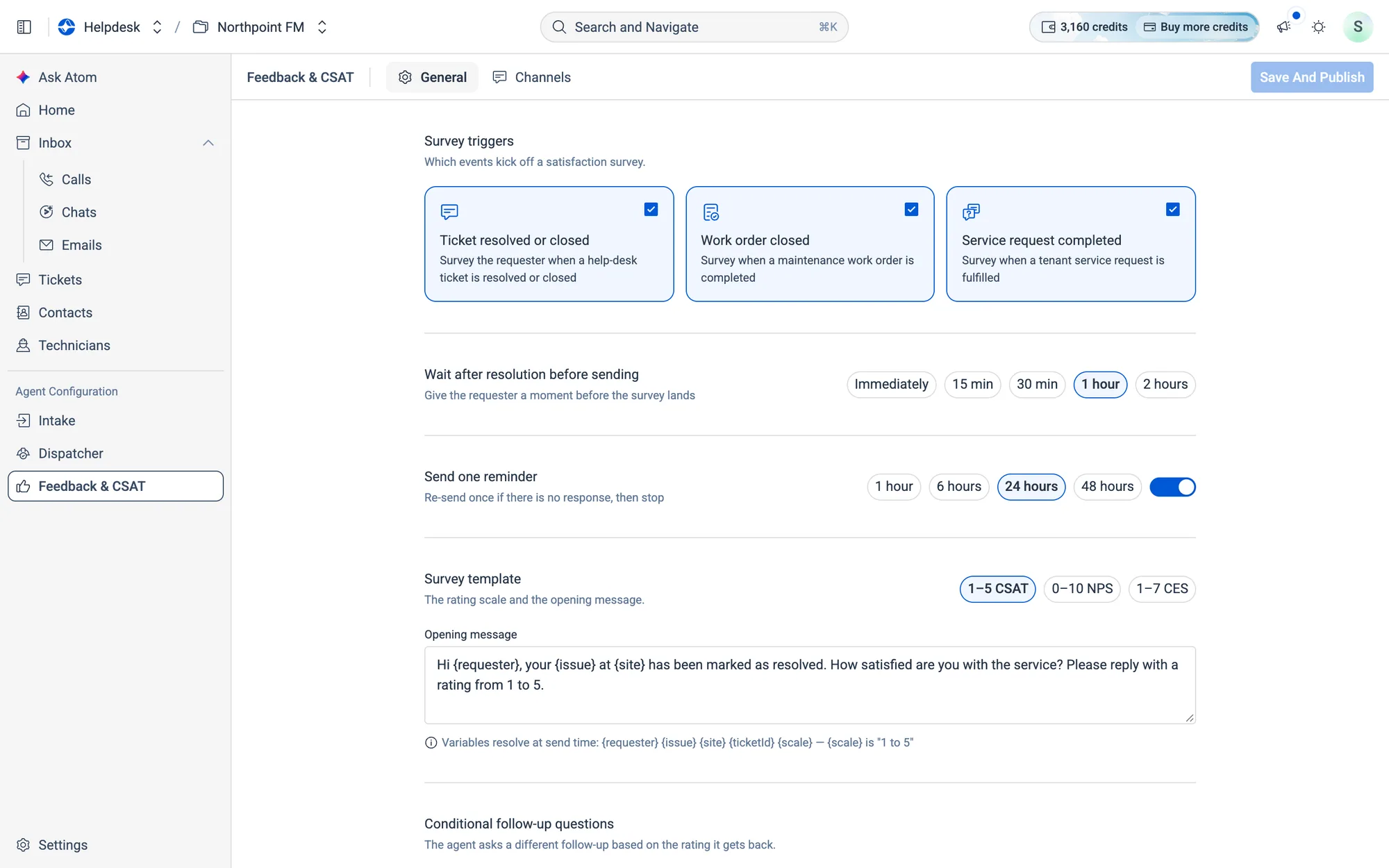Select 30 min wait option
This screenshot has width=1389, height=868.
[1037, 384]
